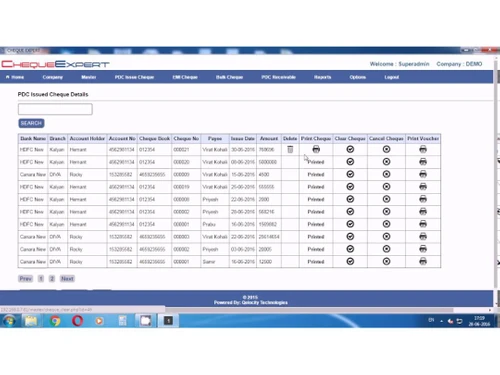
Task: Jump to page 1 of results
Action: [x=41, y=279]
